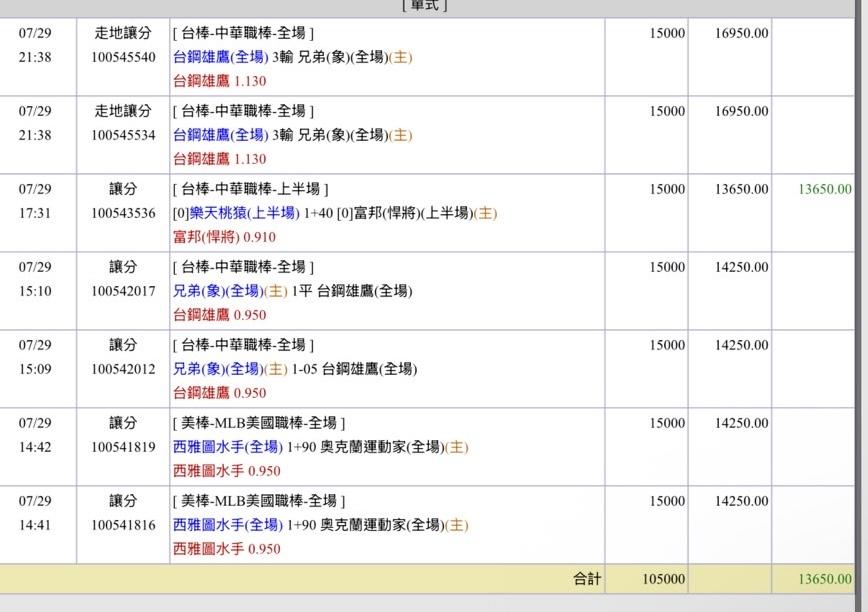Click pick 台鋼雄鷹 1.130 in order 100545540 row
This screenshot has width=868, height=612.
click(219, 81)
